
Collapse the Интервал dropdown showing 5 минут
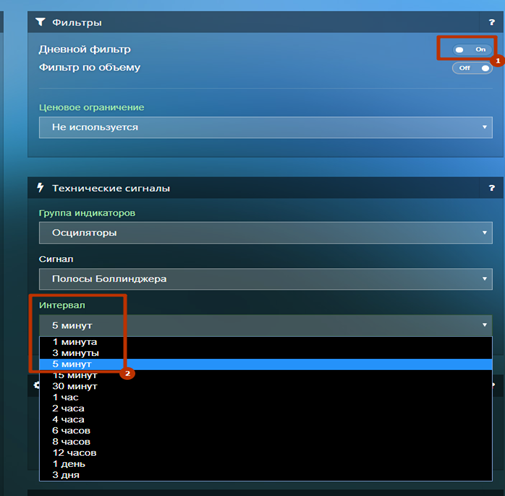coord(266,325)
